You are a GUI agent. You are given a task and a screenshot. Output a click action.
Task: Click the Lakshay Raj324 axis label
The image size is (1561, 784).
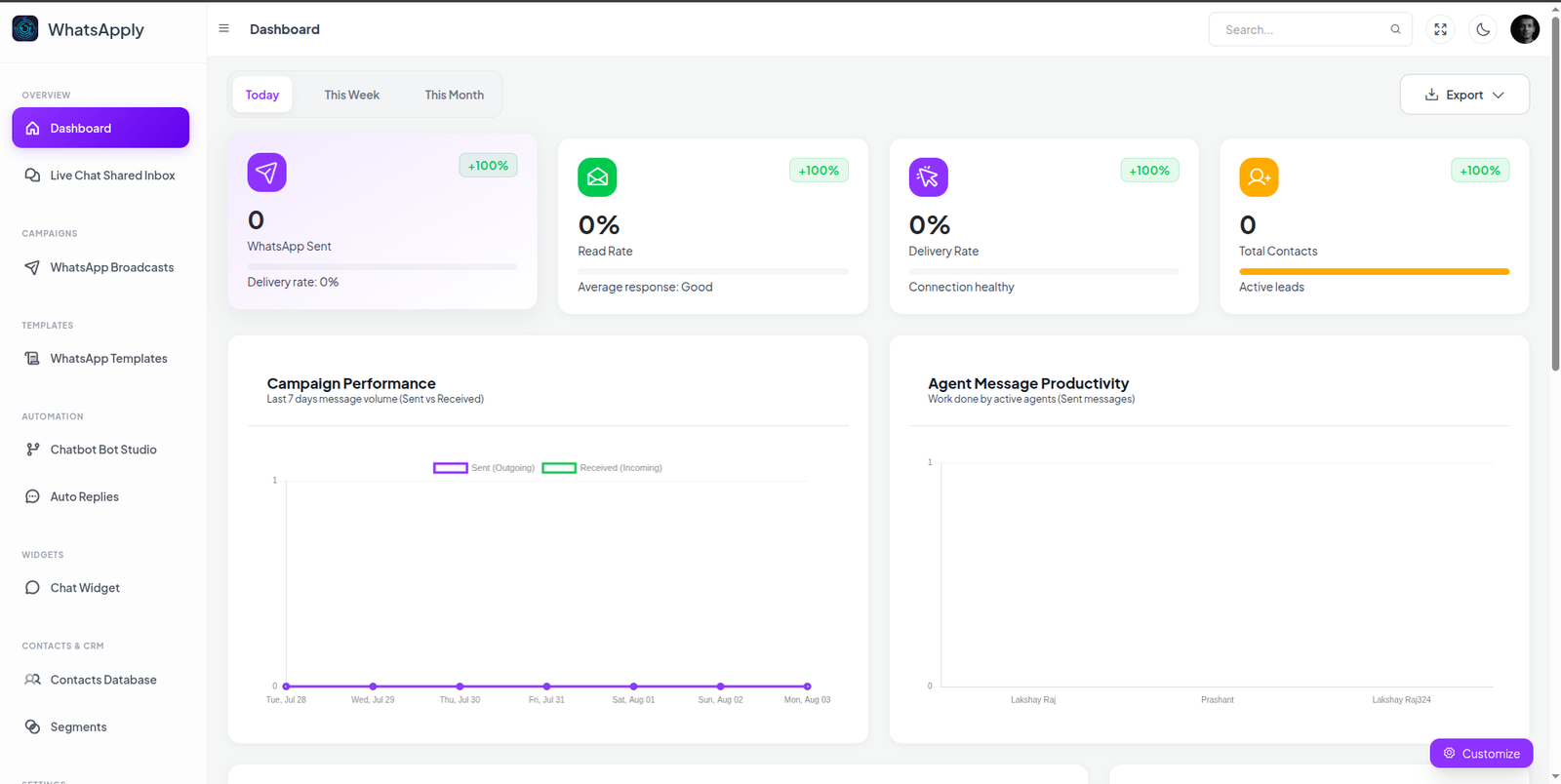(1401, 700)
